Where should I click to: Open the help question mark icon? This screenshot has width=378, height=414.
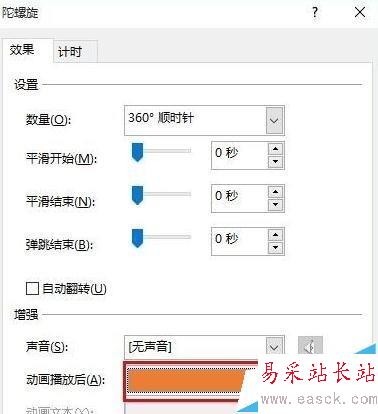[315, 13]
